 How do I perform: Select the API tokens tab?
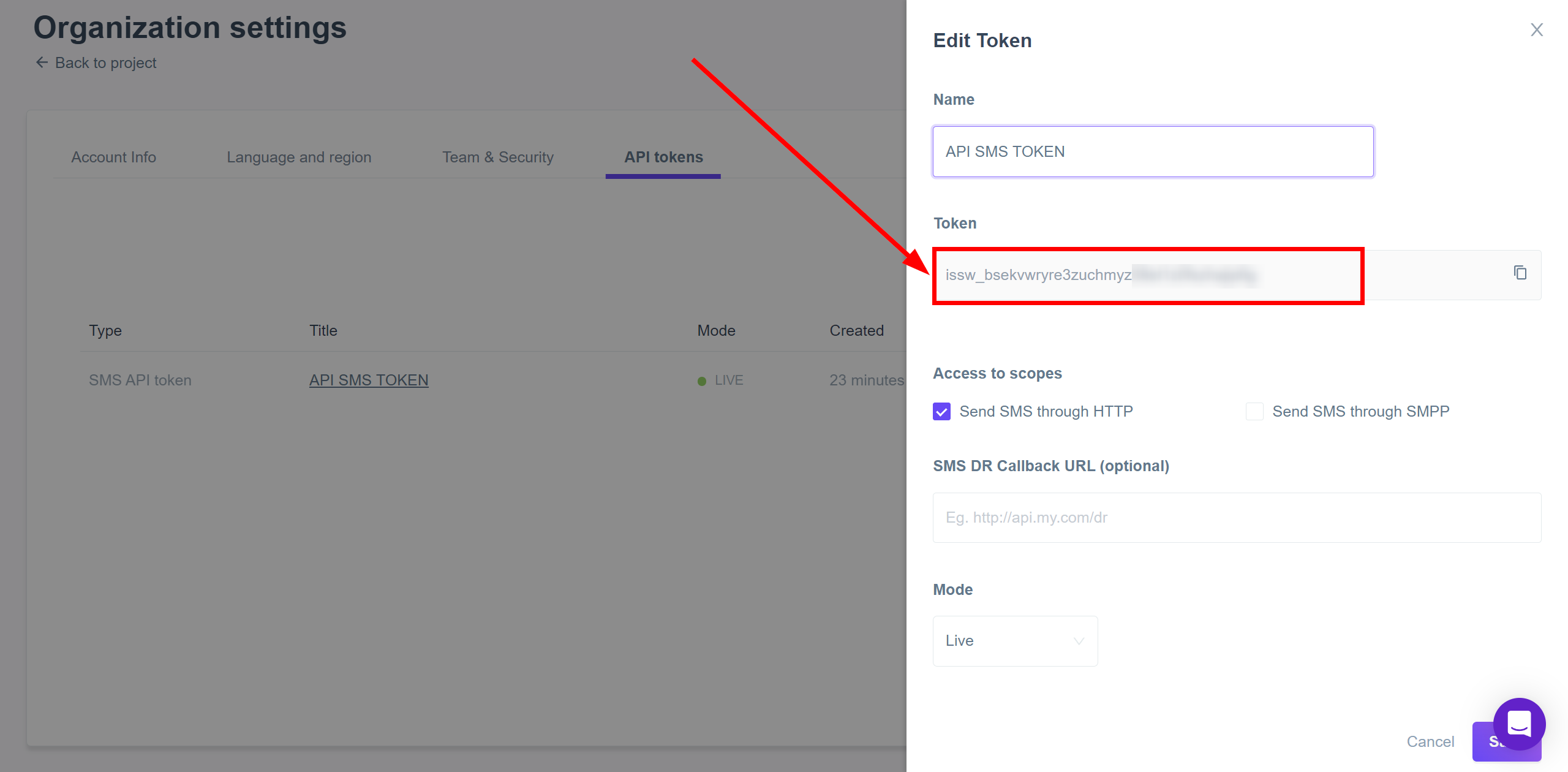(x=662, y=156)
